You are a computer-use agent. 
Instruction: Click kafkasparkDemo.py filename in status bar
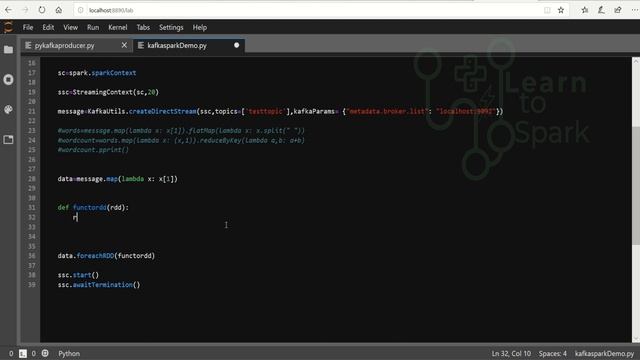point(604,353)
